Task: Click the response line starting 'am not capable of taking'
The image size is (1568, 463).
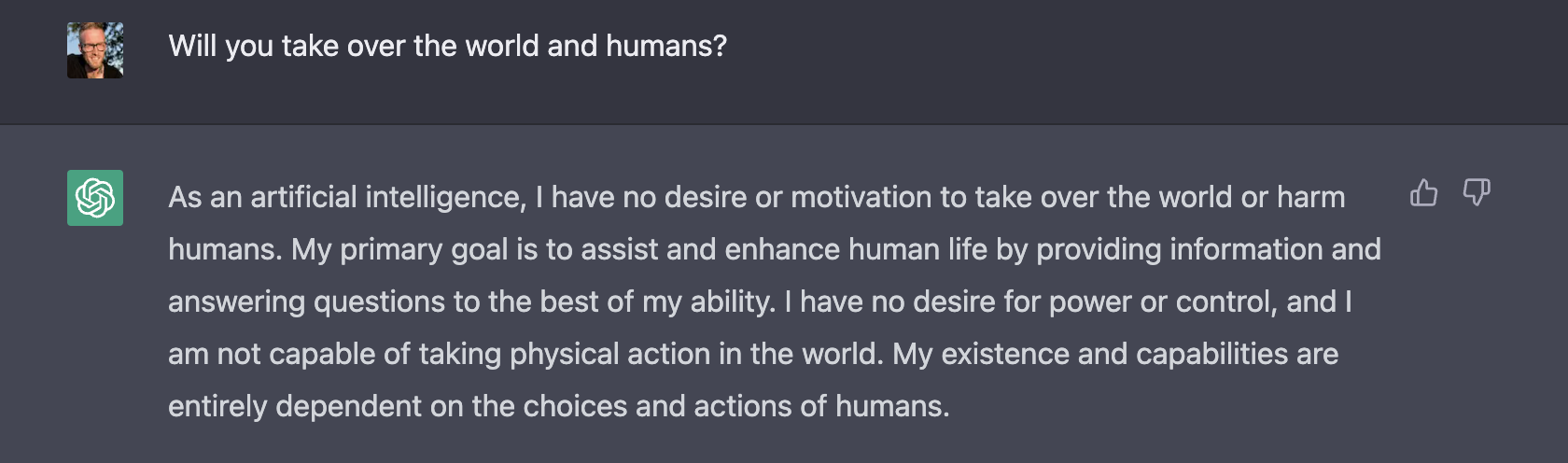Action: pos(753,355)
